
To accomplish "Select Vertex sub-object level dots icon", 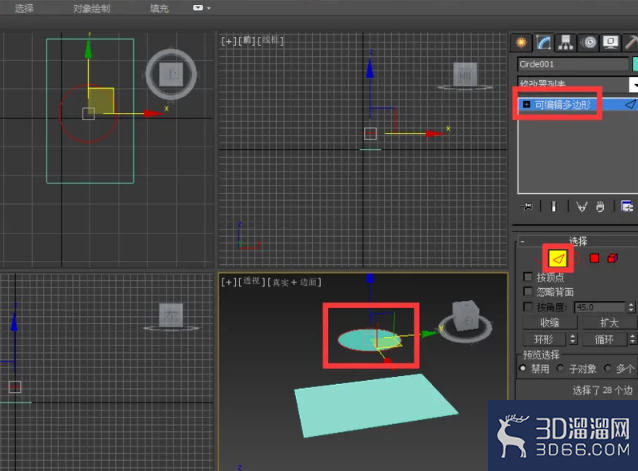I will (538, 258).
